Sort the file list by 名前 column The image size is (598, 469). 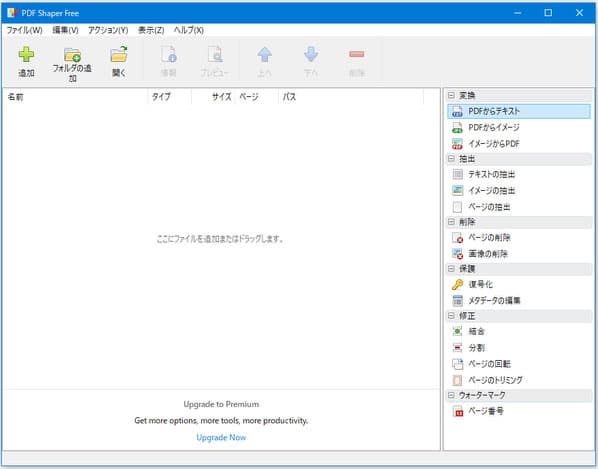[76, 97]
